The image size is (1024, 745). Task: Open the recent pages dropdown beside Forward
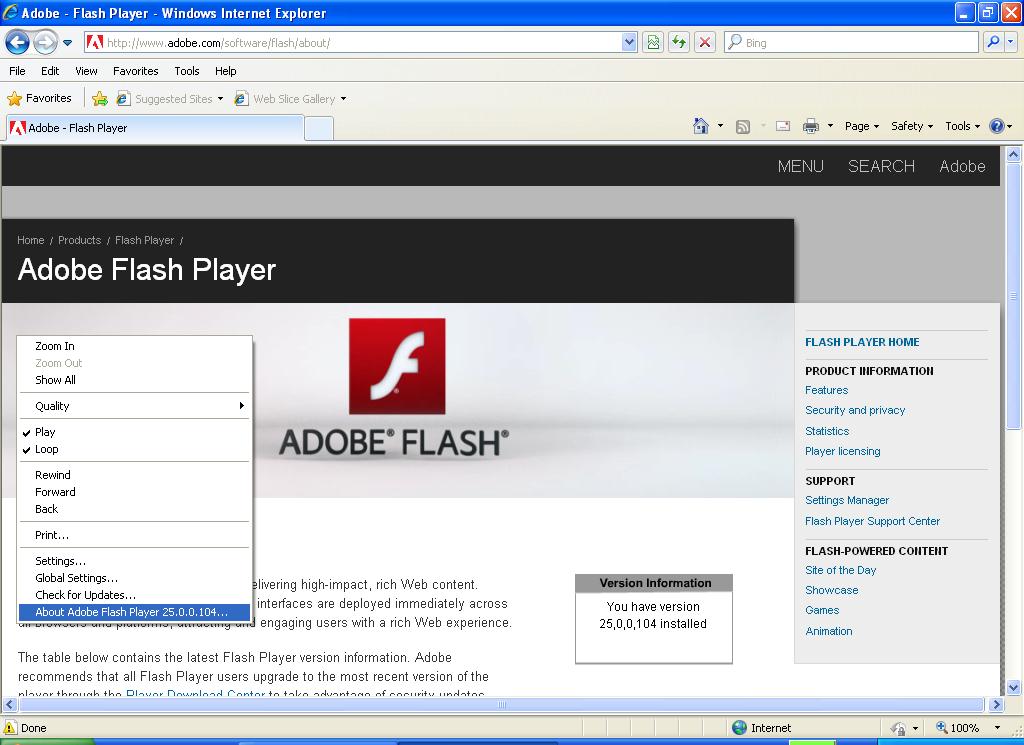(67, 43)
